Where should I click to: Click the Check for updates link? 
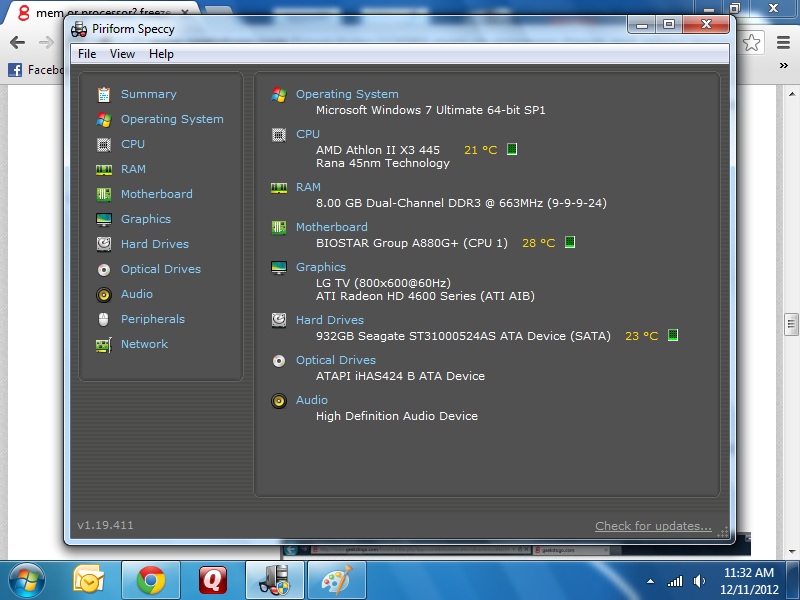pos(653,526)
